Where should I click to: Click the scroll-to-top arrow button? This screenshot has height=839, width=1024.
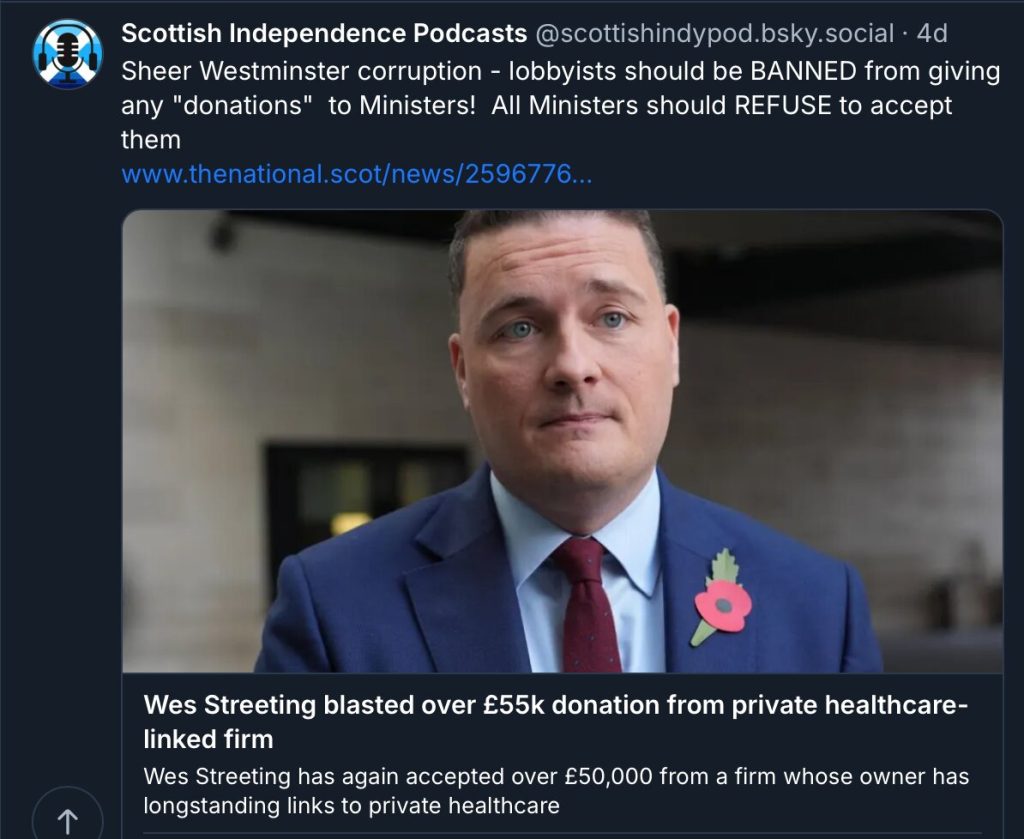[x=68, y=817]
